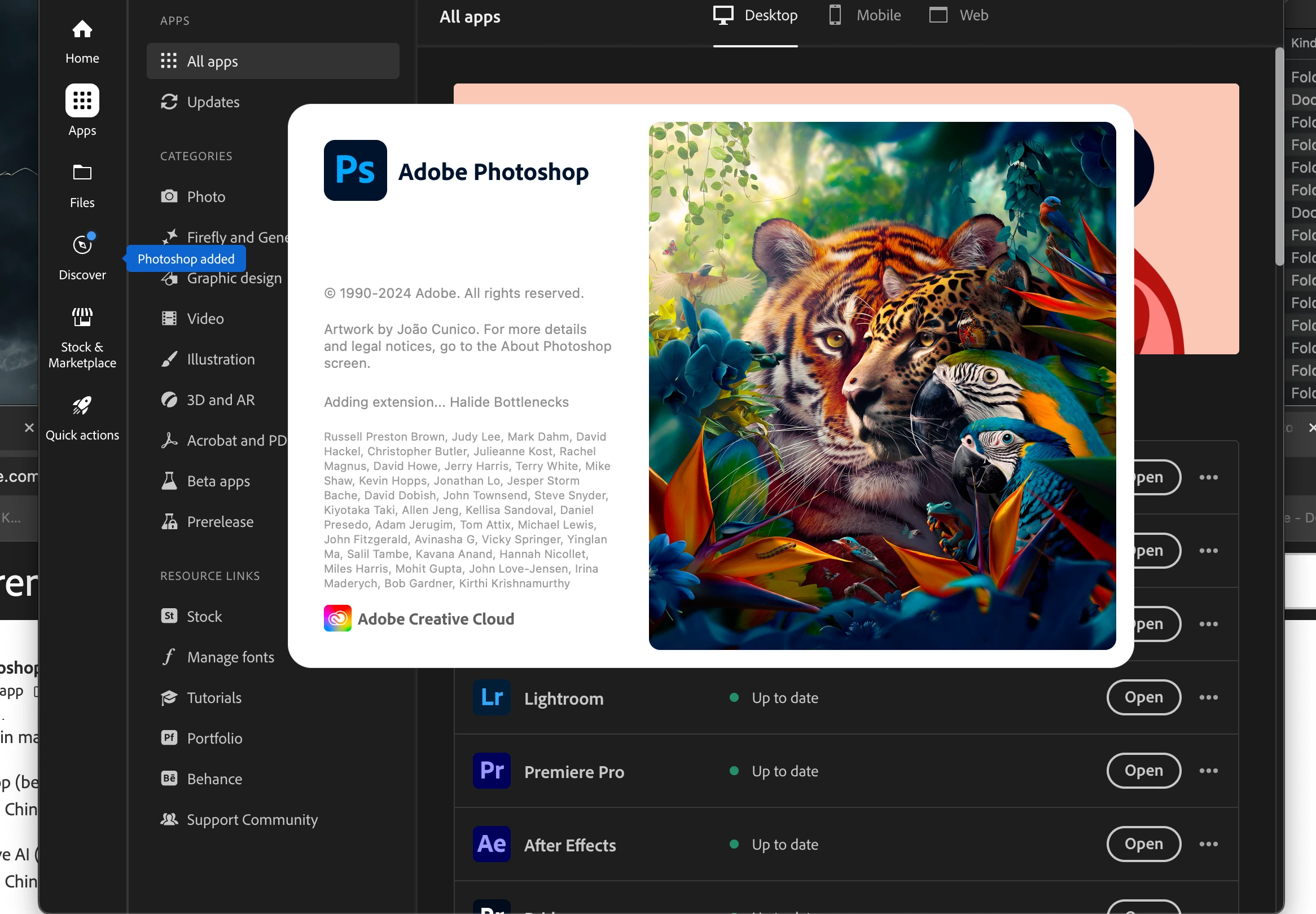Open more options for Lightroom
Viewport: 1316px width, 914px height.
(1208, 697)
